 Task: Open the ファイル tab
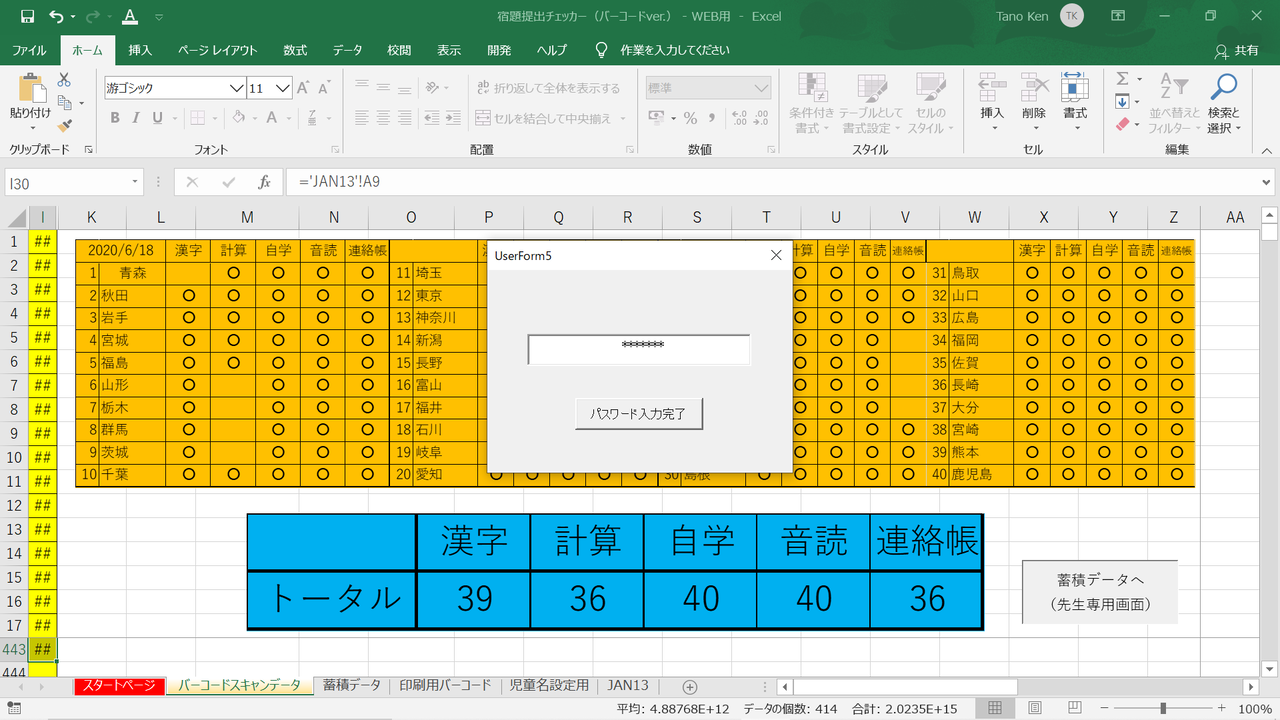pos(29,50)
